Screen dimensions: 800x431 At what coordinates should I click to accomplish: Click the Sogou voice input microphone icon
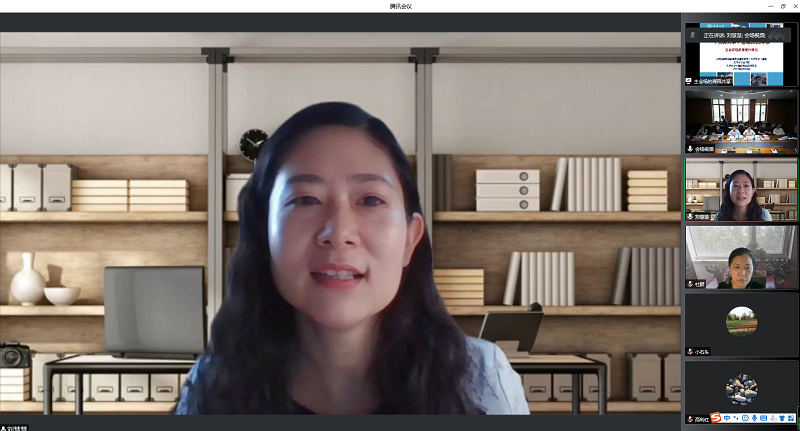[756, 418]
